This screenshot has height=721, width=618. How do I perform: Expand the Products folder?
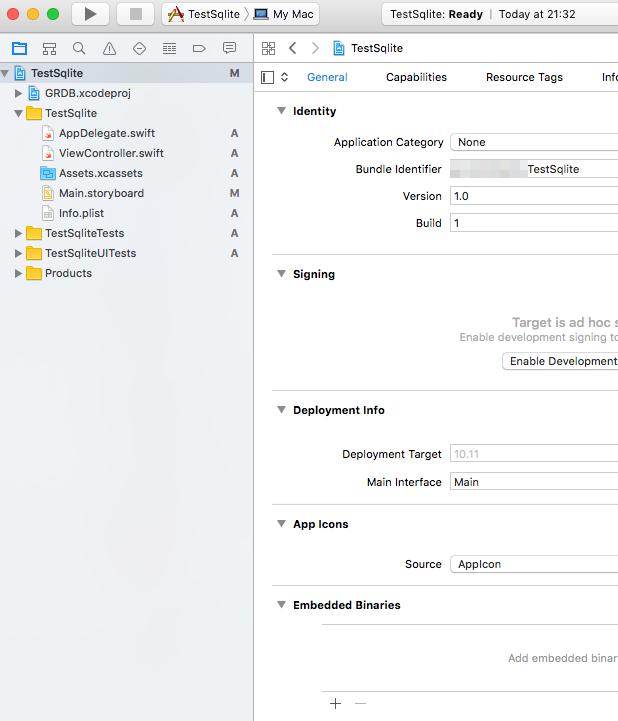click(18, 273)
